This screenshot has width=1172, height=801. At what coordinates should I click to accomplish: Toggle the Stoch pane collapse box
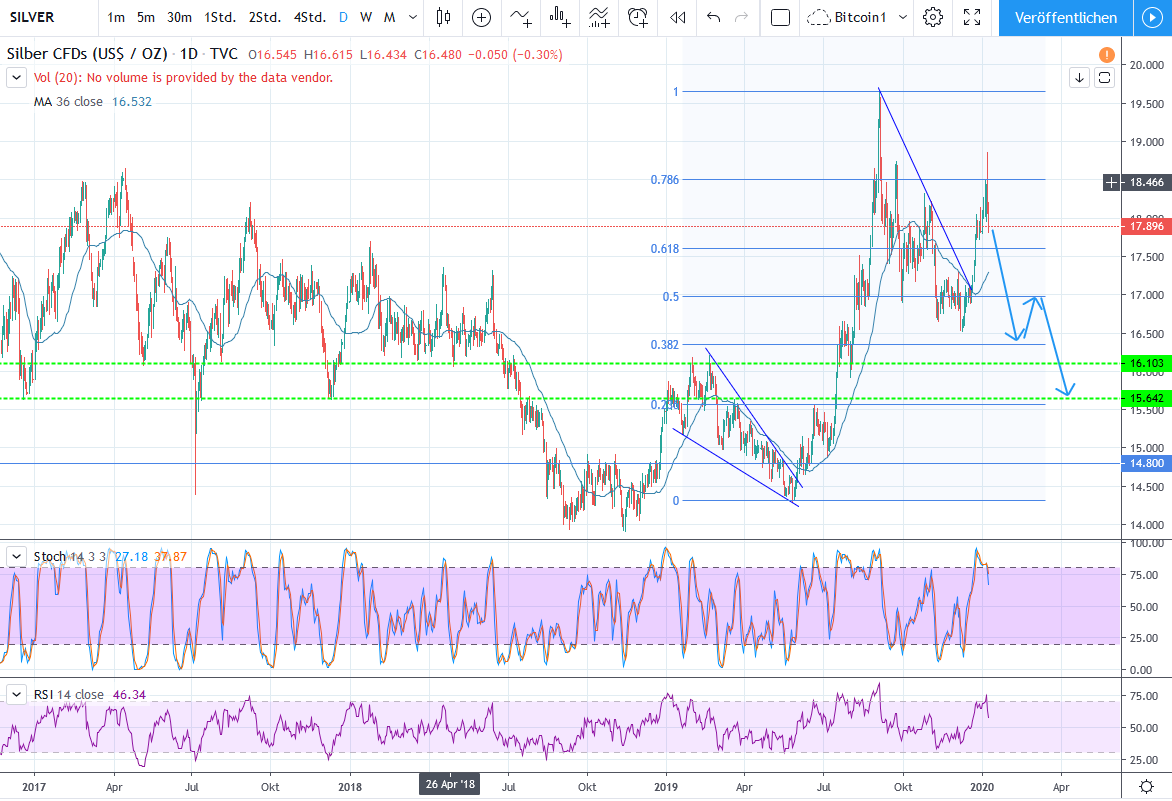pos(17,556)
